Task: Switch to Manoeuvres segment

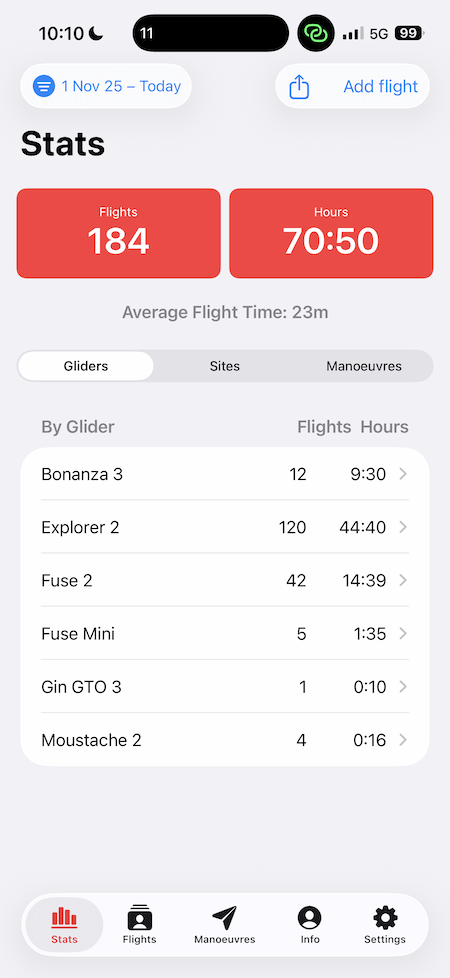Action: pos(364,366)
